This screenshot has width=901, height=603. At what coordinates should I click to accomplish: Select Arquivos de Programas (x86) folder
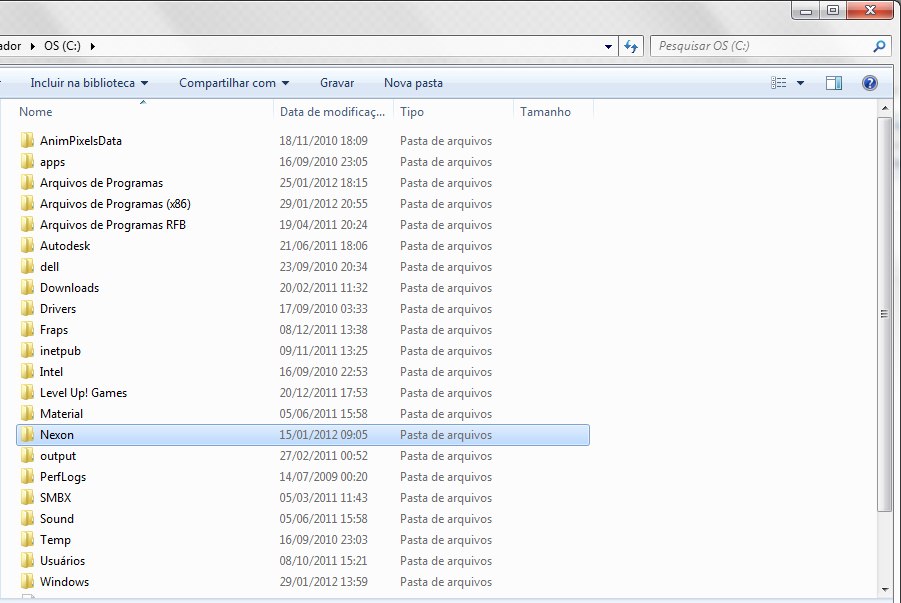(115, 203)
